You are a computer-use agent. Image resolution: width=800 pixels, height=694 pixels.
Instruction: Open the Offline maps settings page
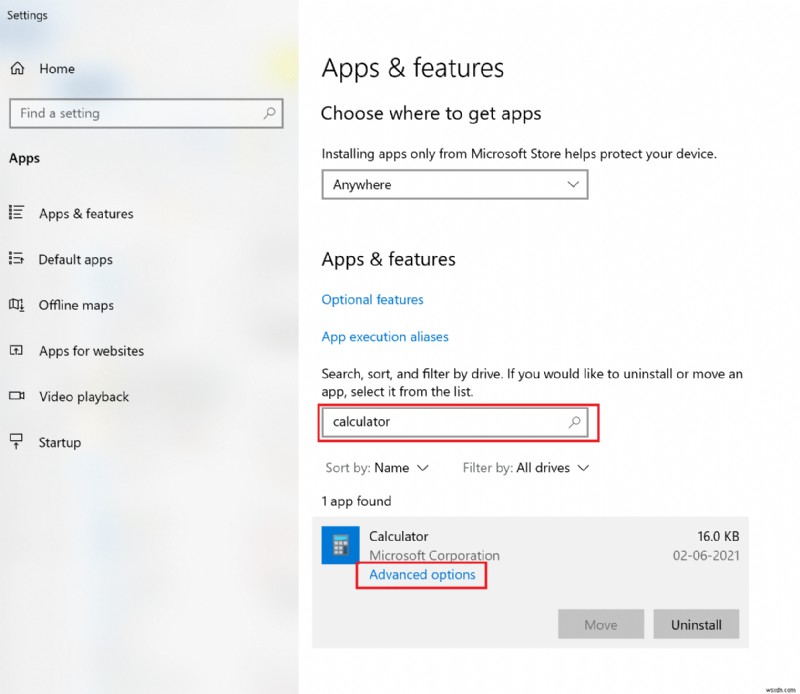click(x=76, y=305)
